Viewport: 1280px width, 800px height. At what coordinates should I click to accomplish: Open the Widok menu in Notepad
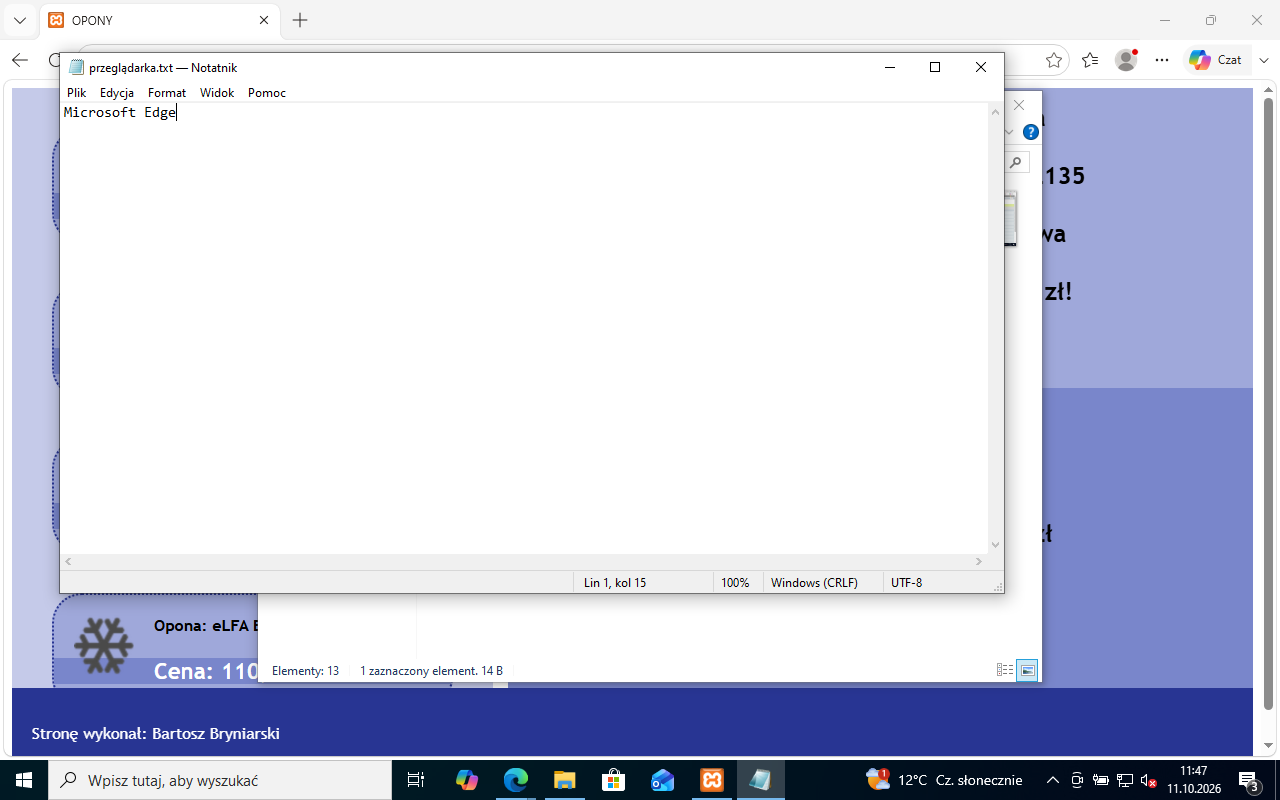217,93
